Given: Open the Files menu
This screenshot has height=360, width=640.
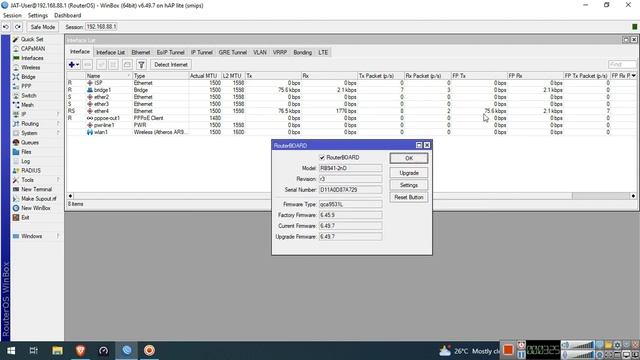Looking at the screenshot, I should (x=26, y=152).
